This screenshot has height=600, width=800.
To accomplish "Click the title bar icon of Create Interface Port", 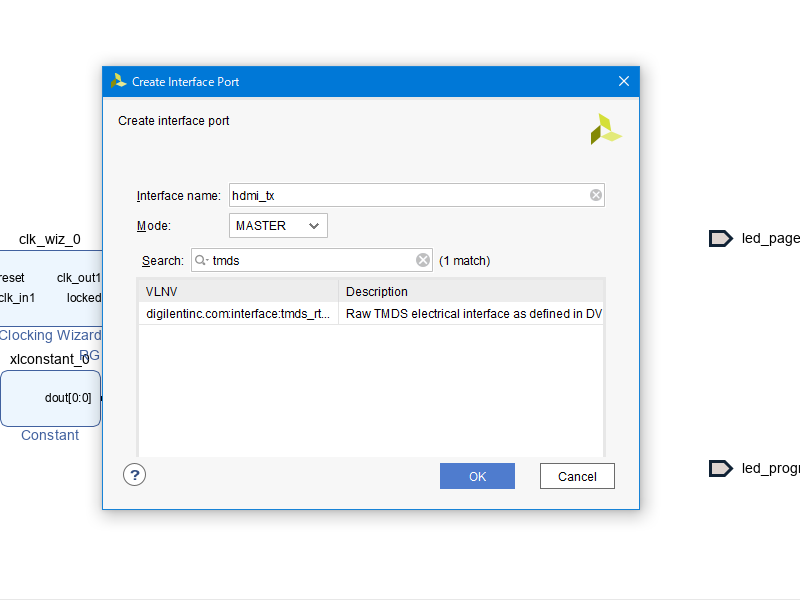I will coord(119,82).
